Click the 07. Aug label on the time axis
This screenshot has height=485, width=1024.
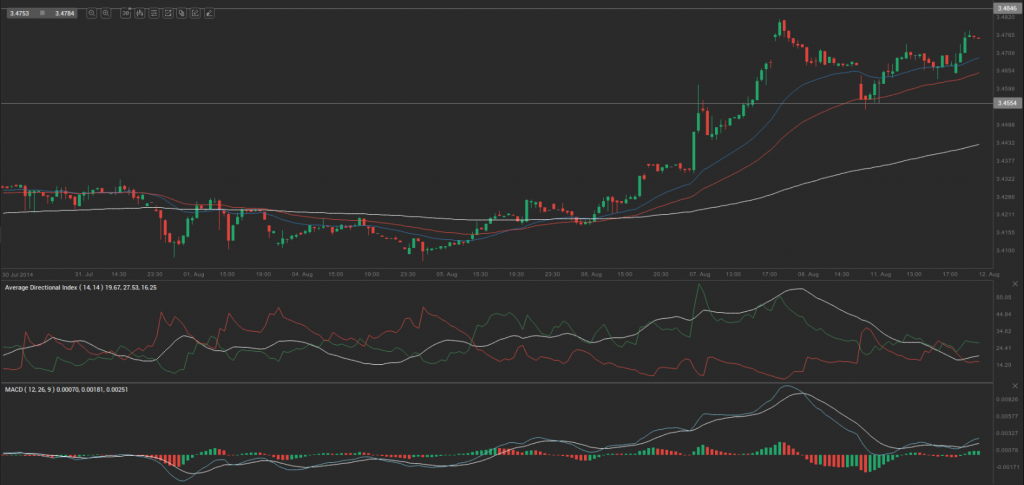(699, 273)
